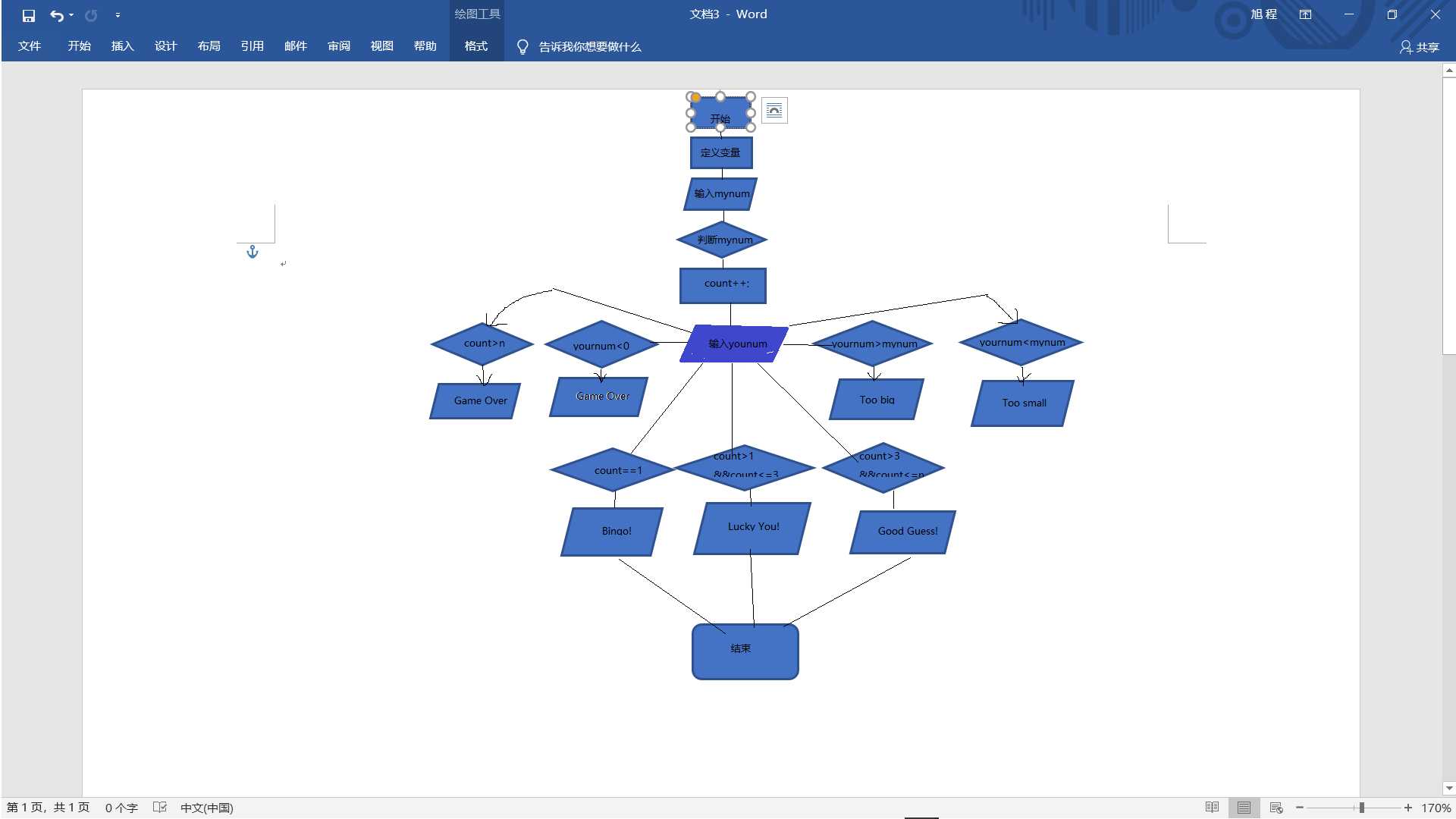
Task: Select the Too big parallelogram shape
Action: click(x=877, y=399)
